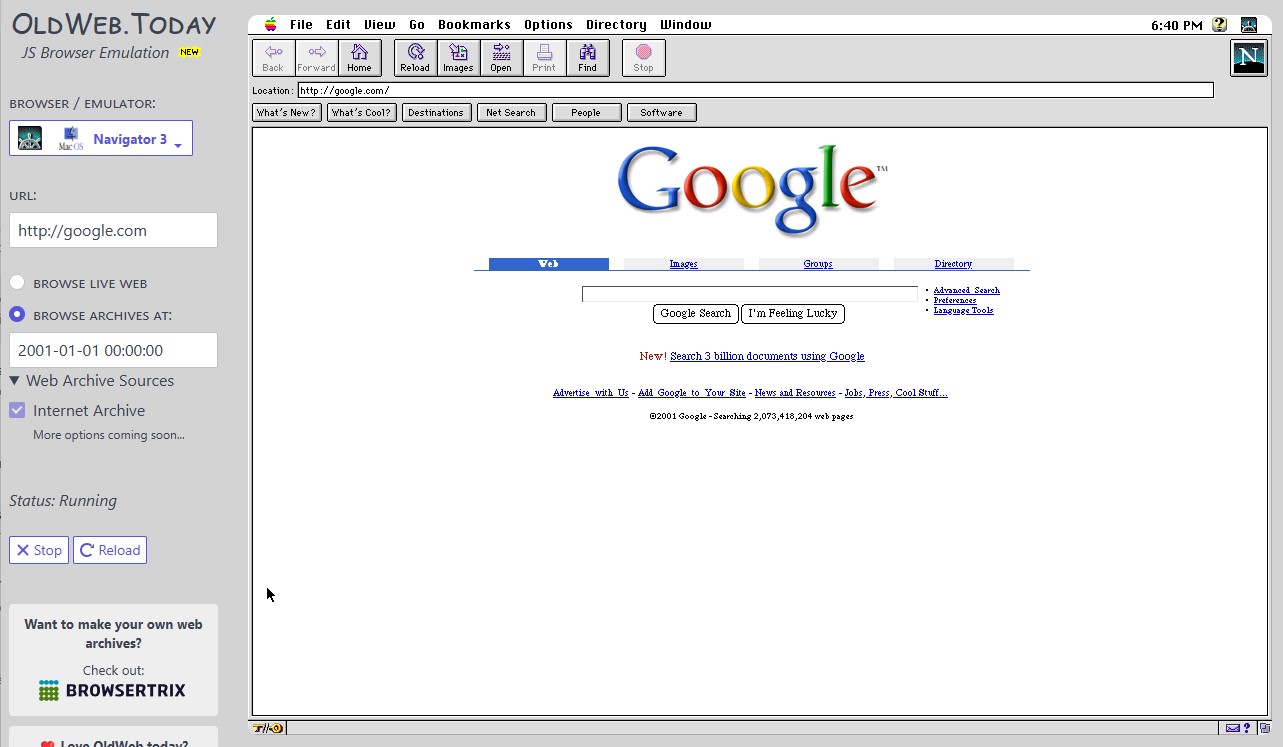Open the Directory menu
The height and width of the screenshot is (747, 1283).
click(616, 24)
